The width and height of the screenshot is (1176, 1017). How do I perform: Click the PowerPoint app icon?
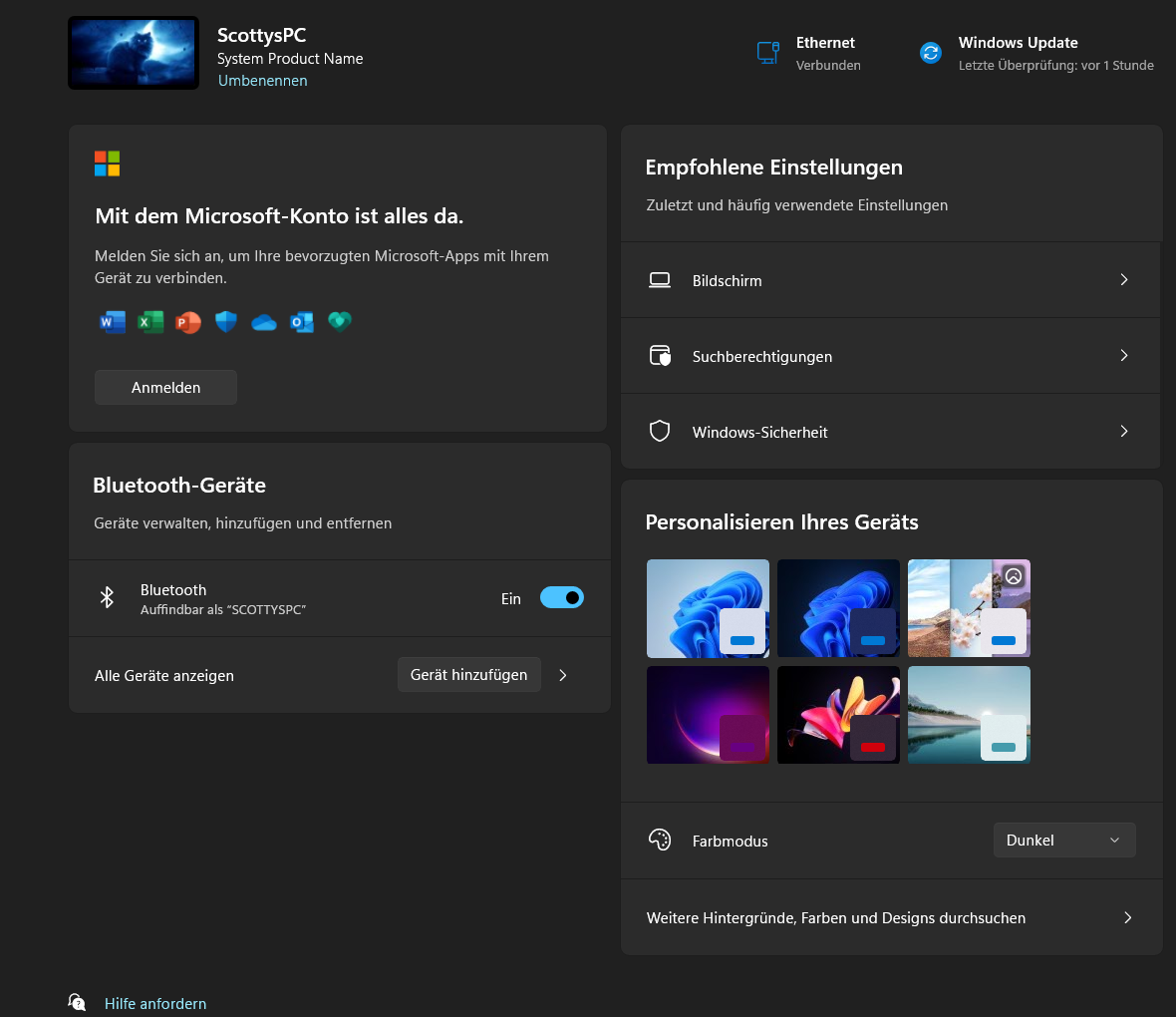coord(188,322)
